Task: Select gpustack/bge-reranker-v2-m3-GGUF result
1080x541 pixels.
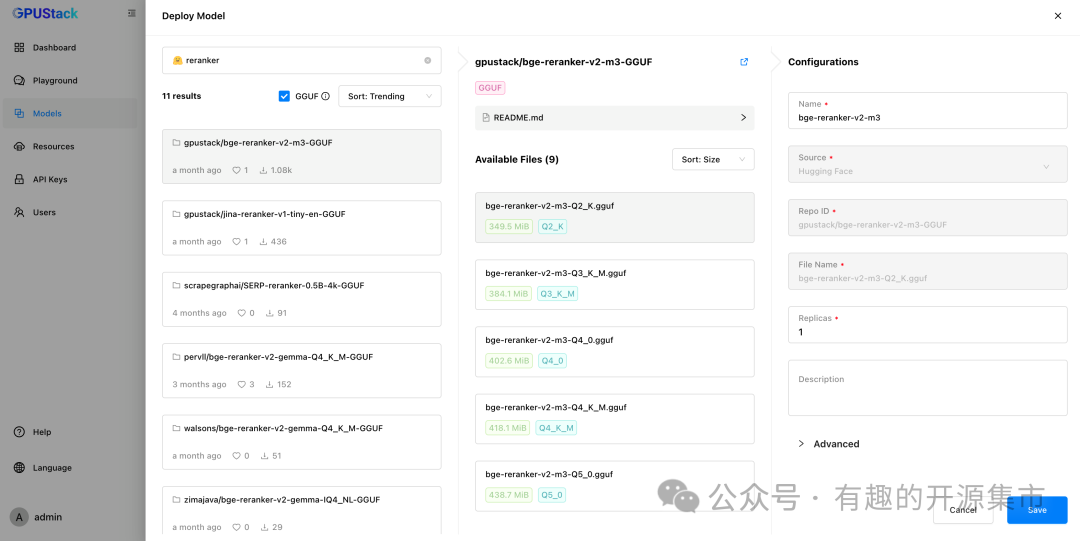Action: (302, 156)
